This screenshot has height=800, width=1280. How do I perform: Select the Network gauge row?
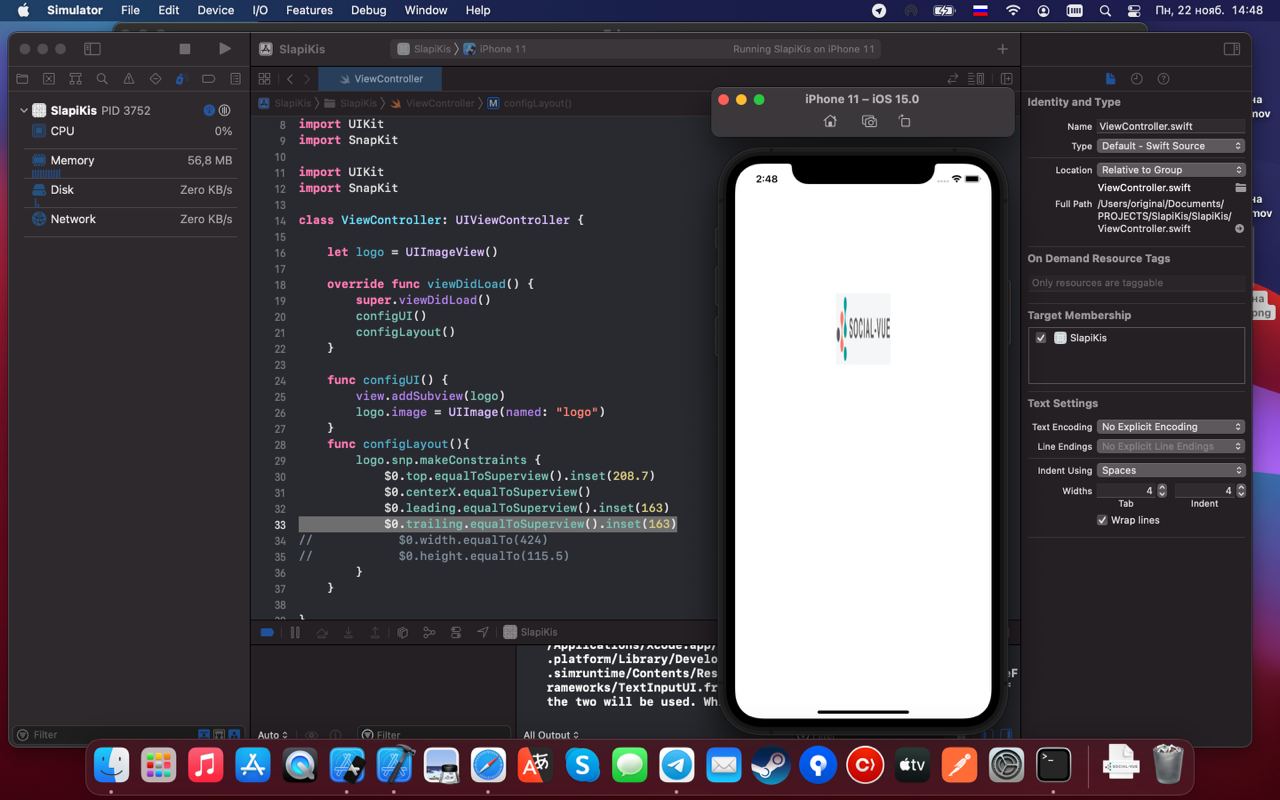(131, 219)
